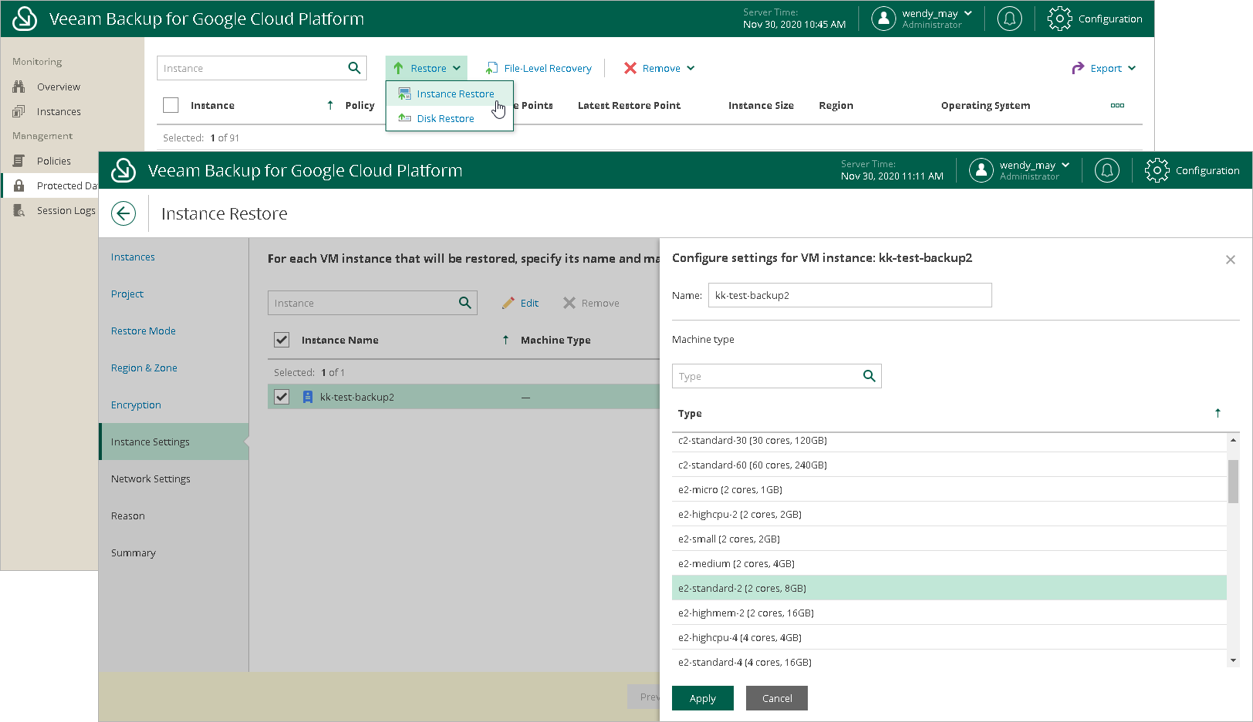
Task: Click the sort arrow next to Instance Name column
Action: (506, 340)
